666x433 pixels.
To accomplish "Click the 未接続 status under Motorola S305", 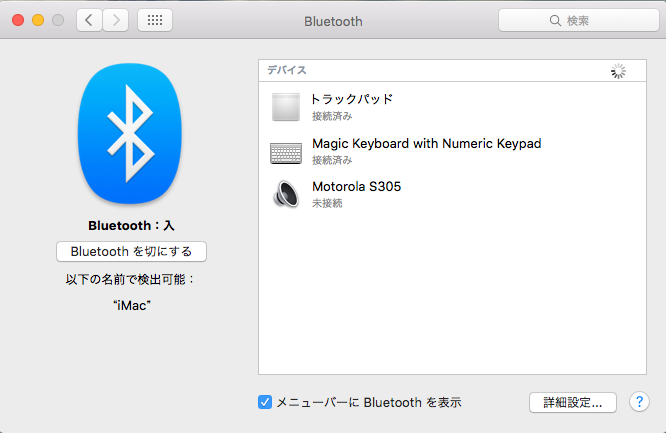I will (327, 204).
